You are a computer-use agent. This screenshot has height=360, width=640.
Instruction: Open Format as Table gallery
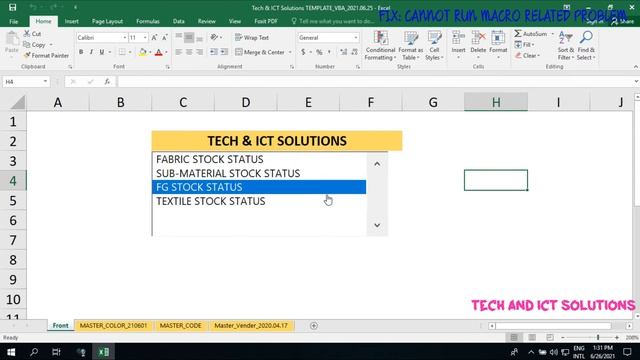tap(410, 46)
